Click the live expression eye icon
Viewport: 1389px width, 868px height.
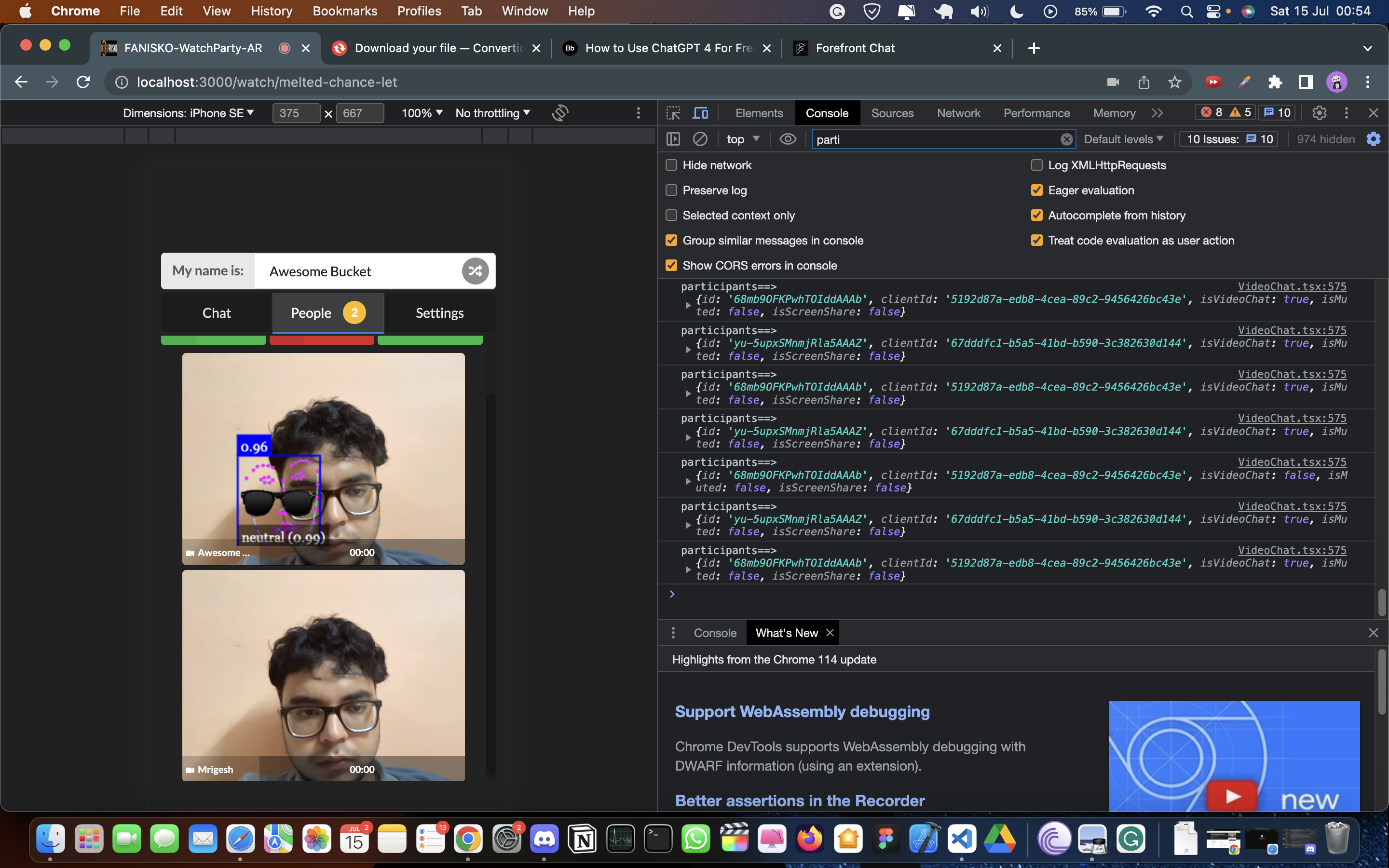coord(788,139)
